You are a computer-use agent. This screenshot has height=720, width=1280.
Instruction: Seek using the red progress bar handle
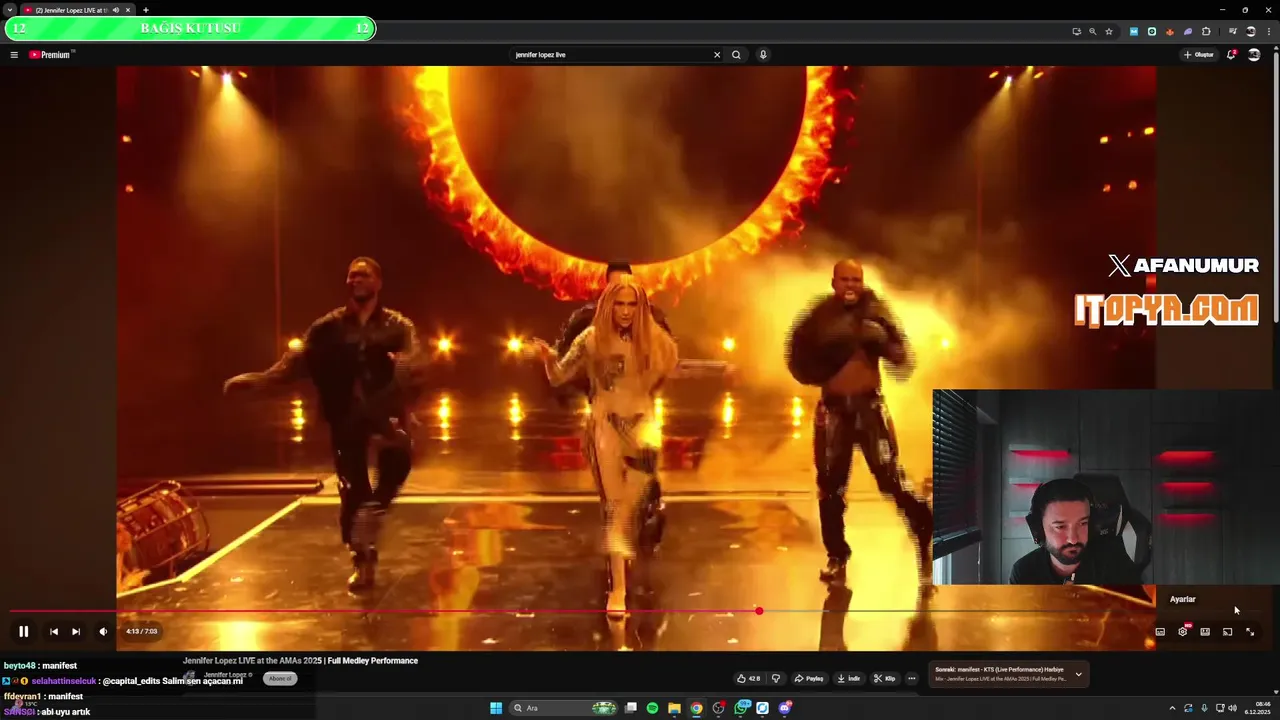click(x=759, y=610)
